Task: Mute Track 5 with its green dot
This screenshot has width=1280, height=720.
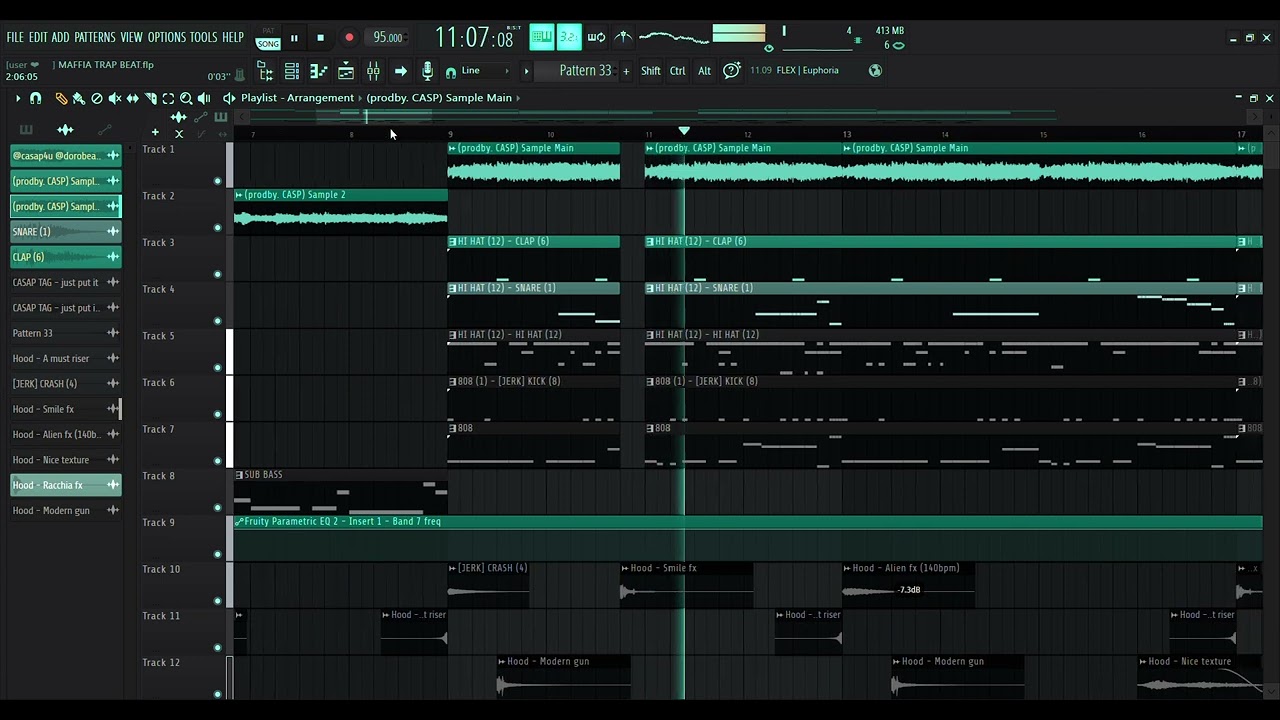Action: (x=217, y=368)
